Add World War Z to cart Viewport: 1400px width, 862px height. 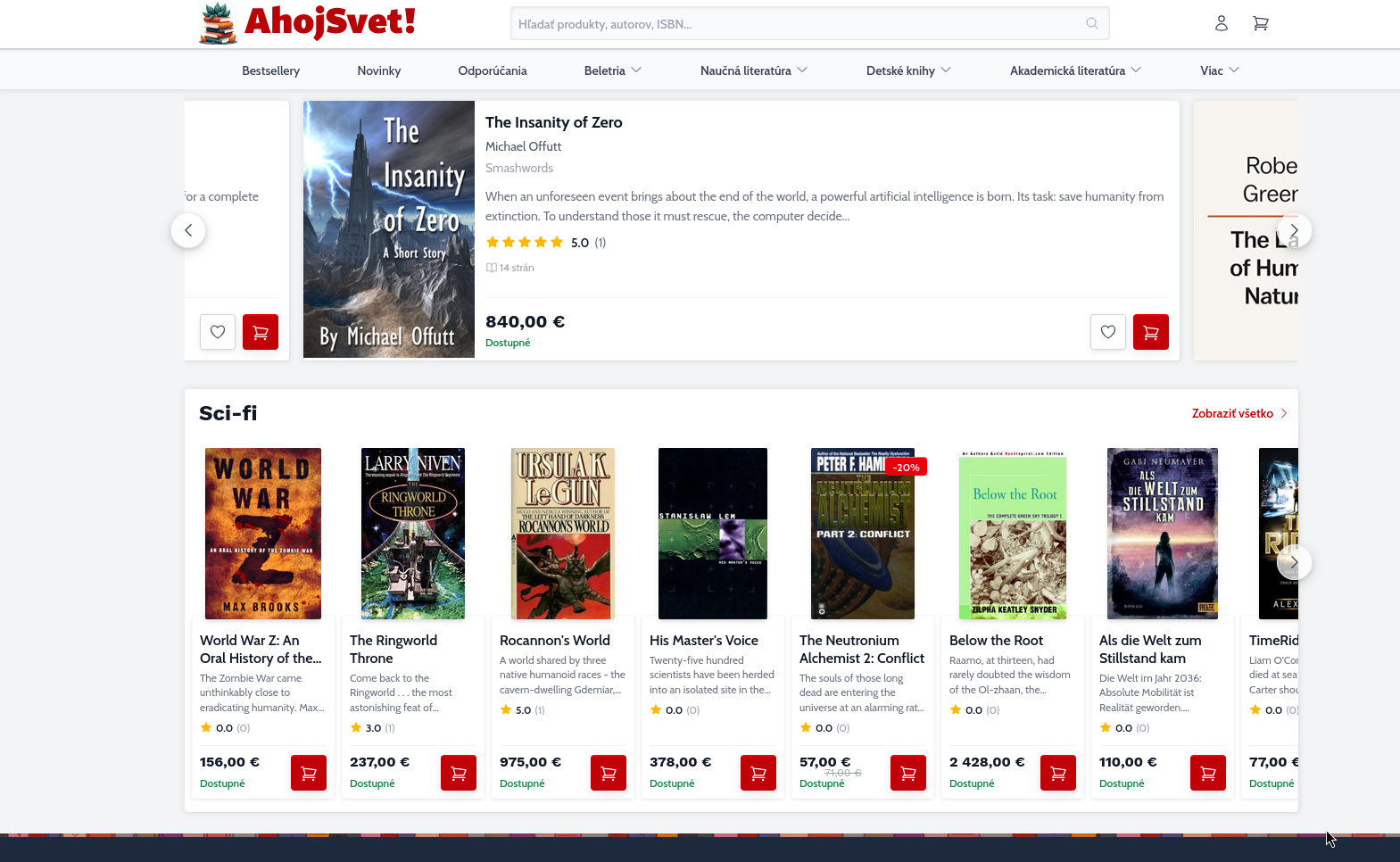click(x=308, y=773)
